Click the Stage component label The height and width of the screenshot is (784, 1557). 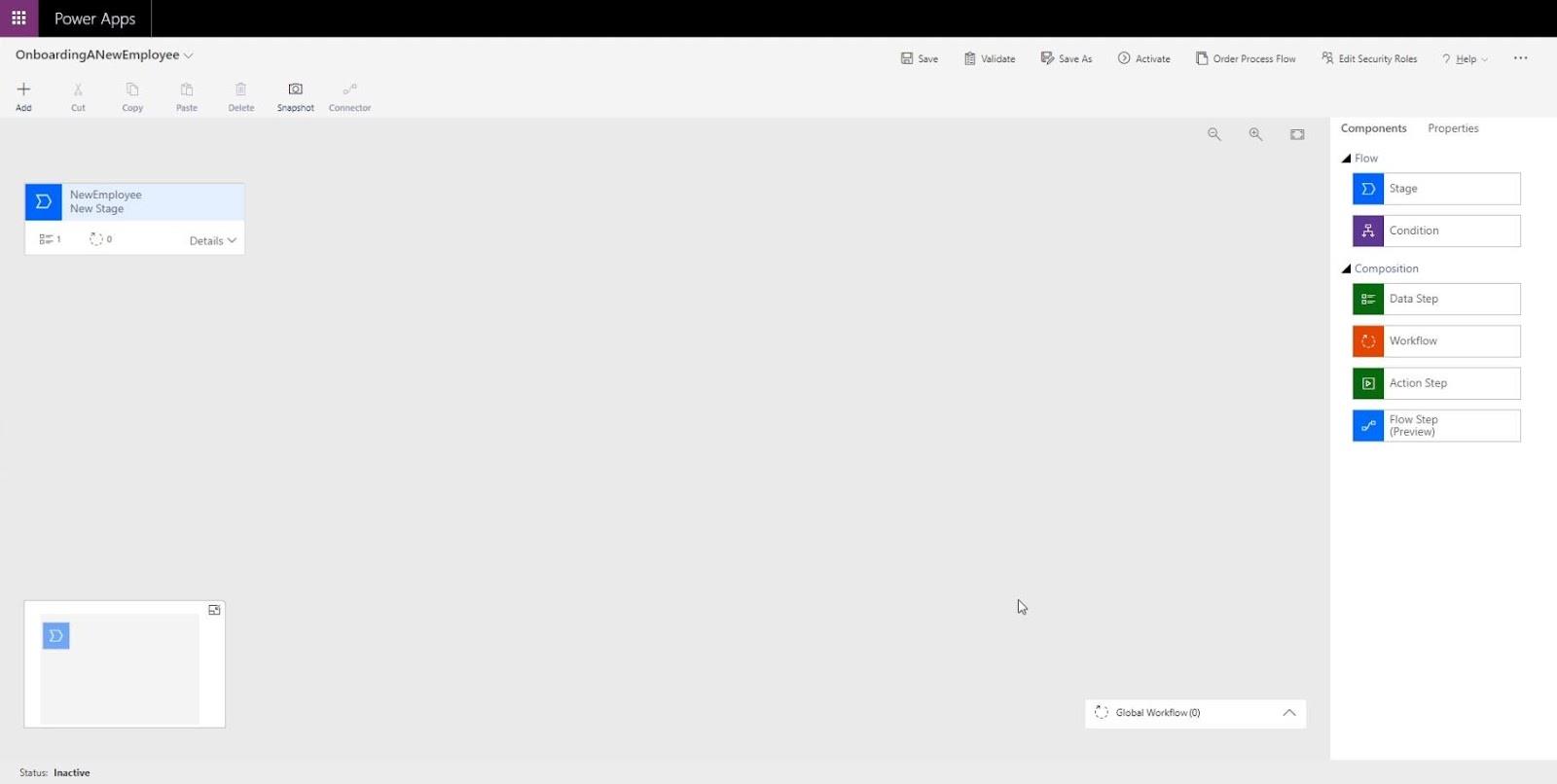(1403, 189)
